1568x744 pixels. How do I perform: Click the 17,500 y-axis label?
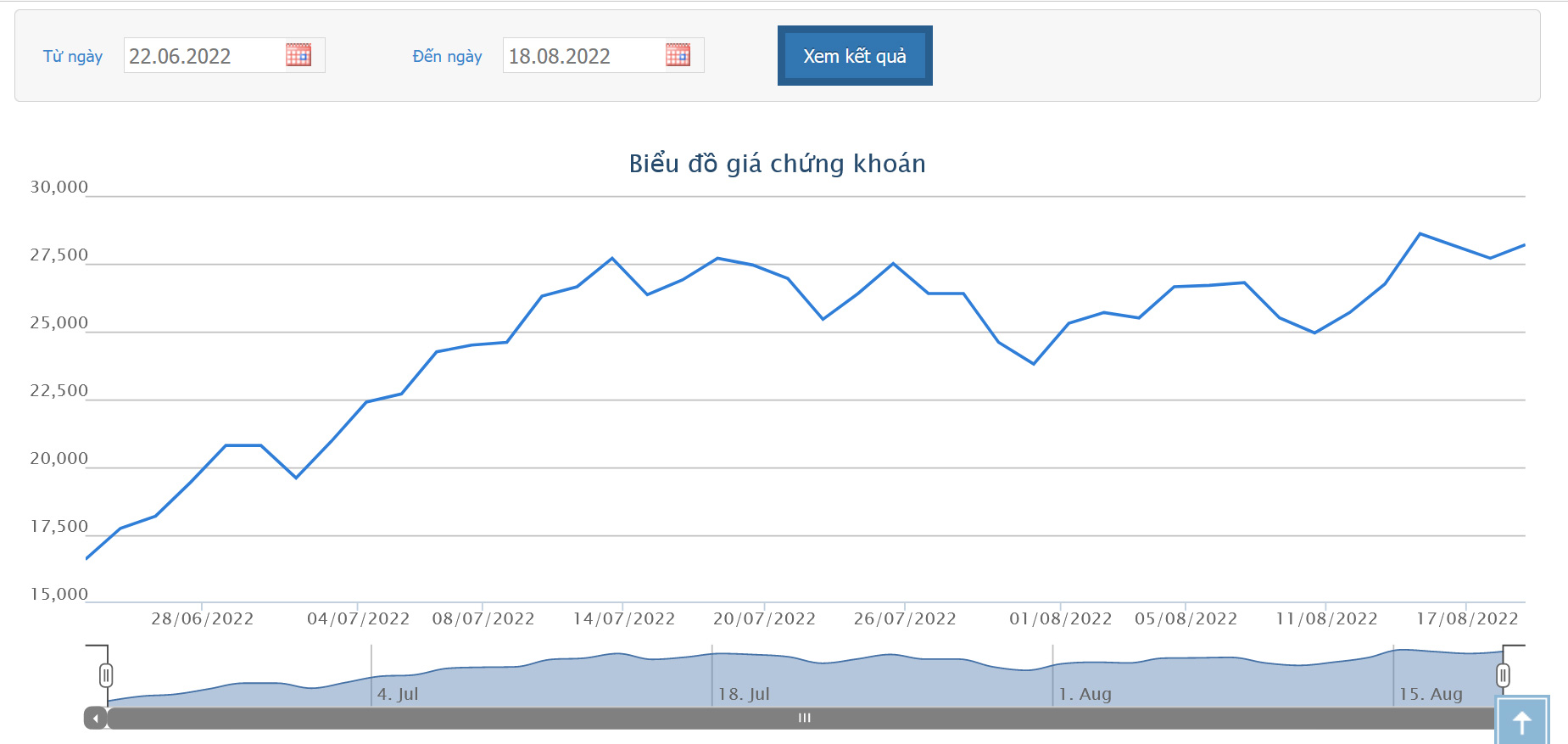tap(59, 526)
